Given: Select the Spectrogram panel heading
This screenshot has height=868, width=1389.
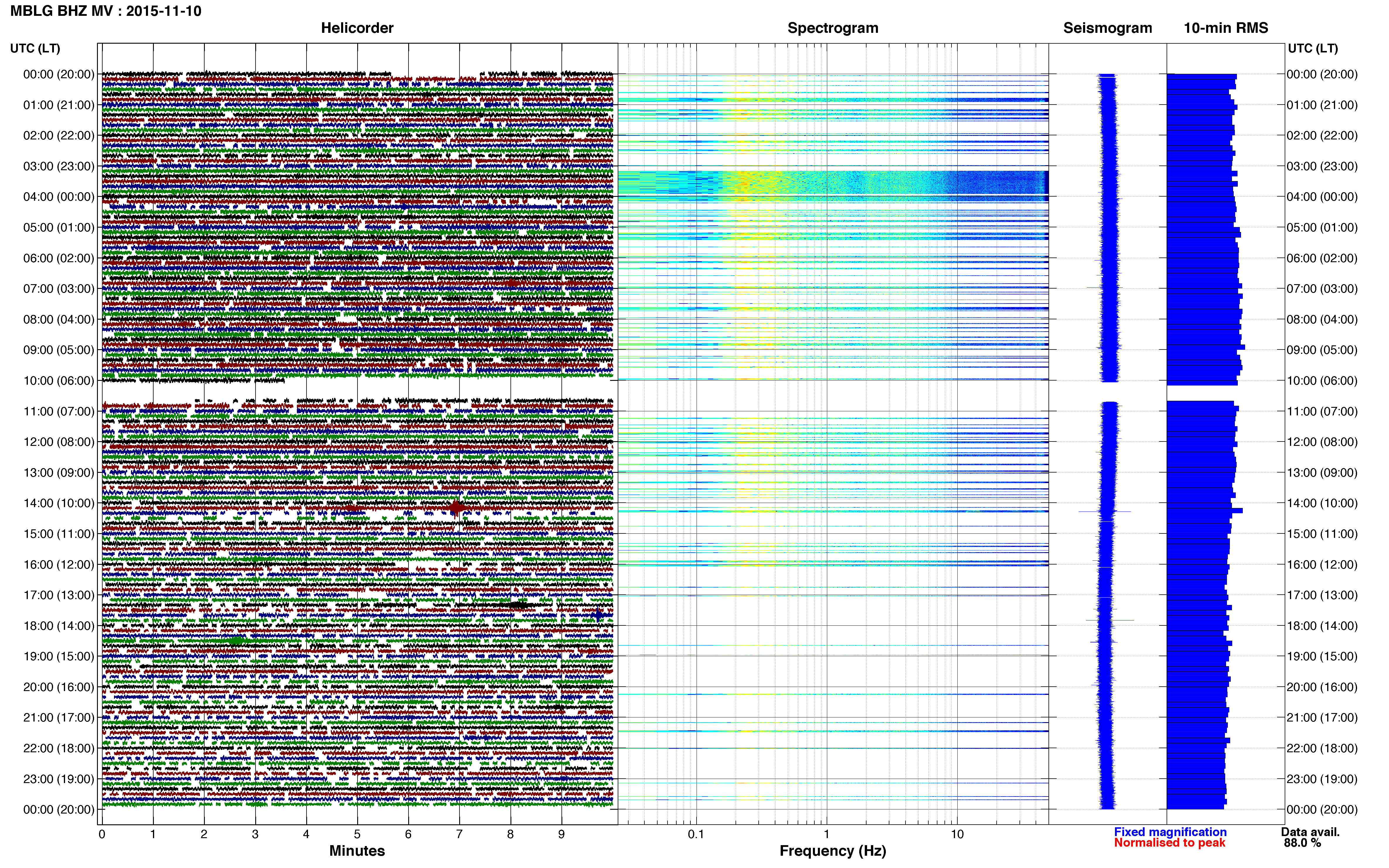Looking at the screenshot, I should [x=833, y=28].
